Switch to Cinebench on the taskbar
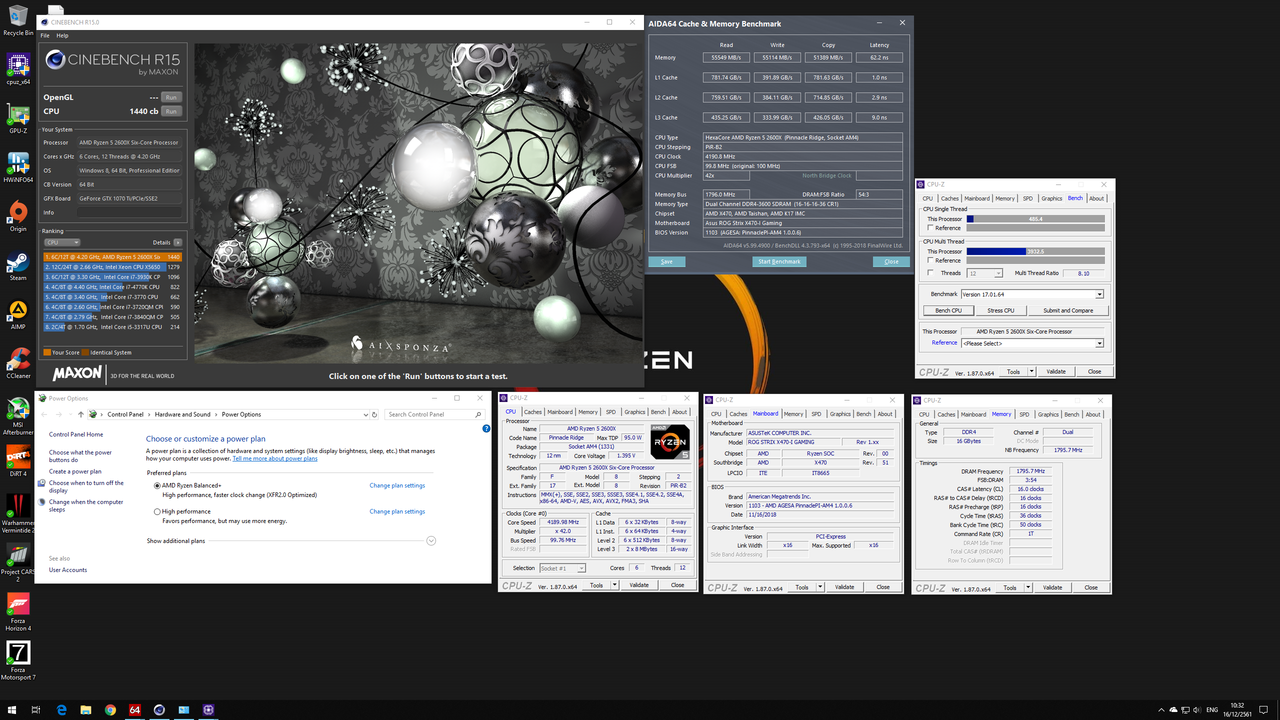1280x720 pixels. [159, 710]
